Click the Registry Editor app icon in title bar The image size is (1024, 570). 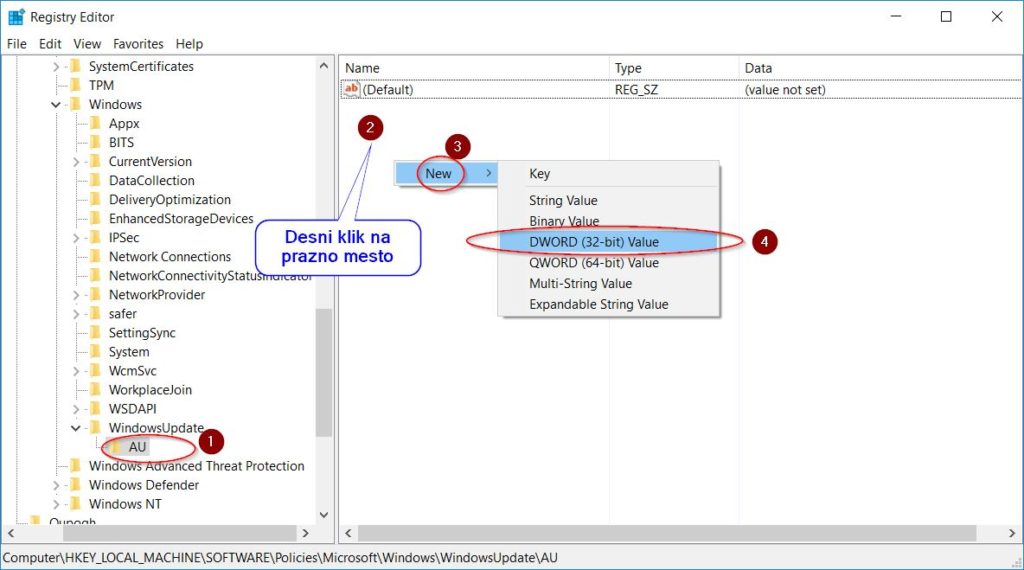[16, 17]
